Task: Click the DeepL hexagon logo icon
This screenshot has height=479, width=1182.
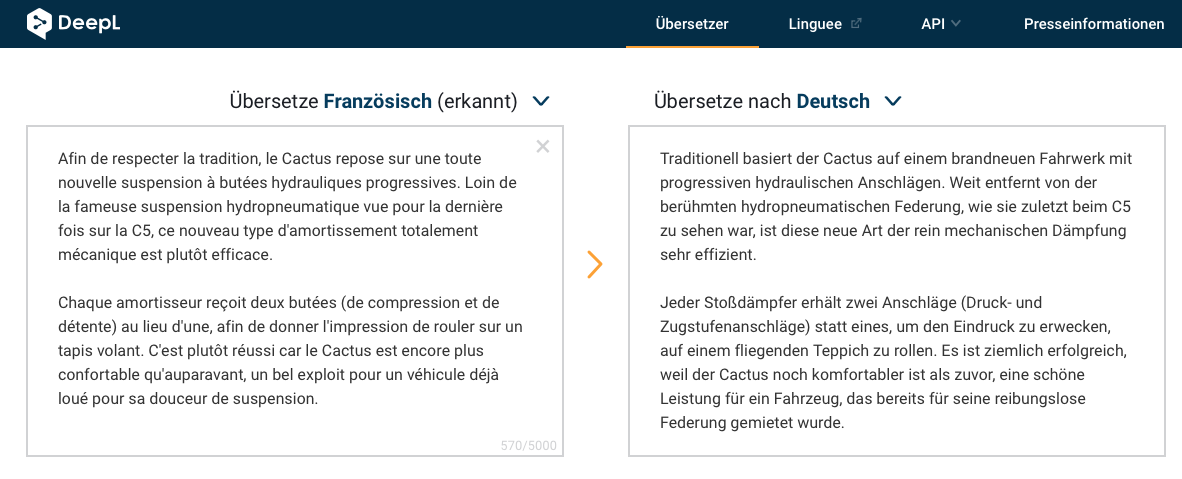Action: [39, 23]
